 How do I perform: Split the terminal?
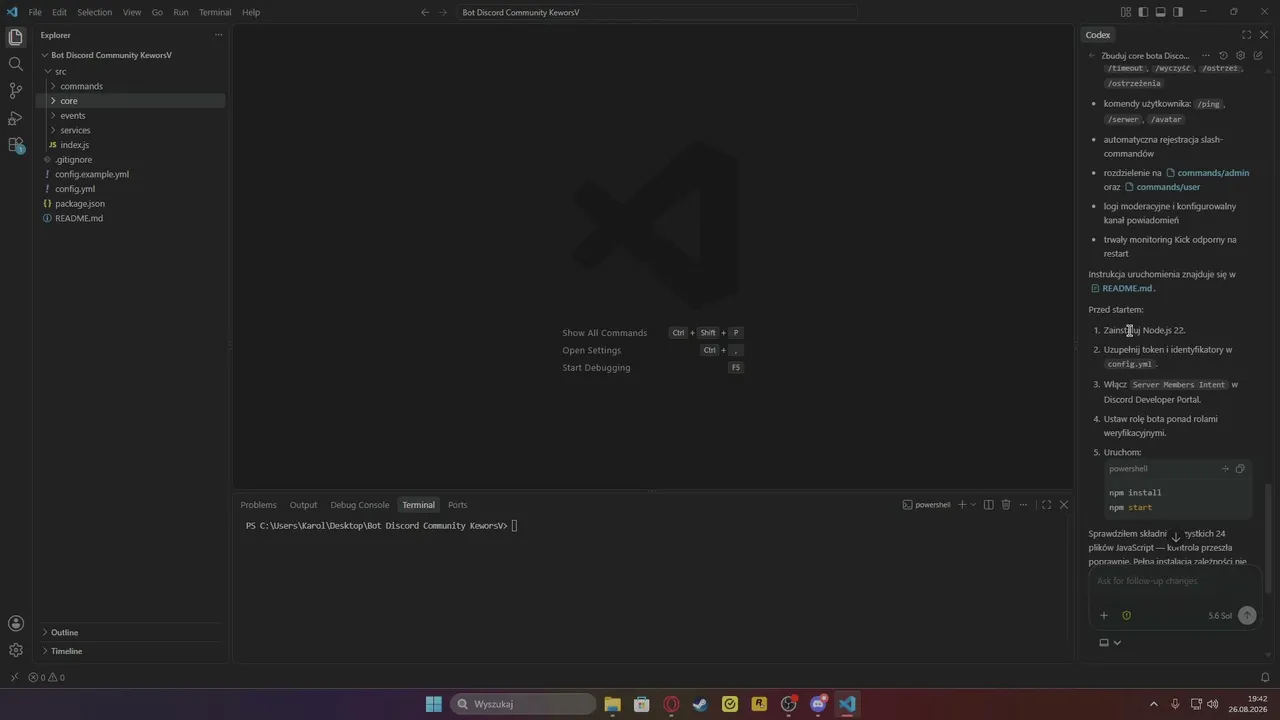tap(988, 505)
